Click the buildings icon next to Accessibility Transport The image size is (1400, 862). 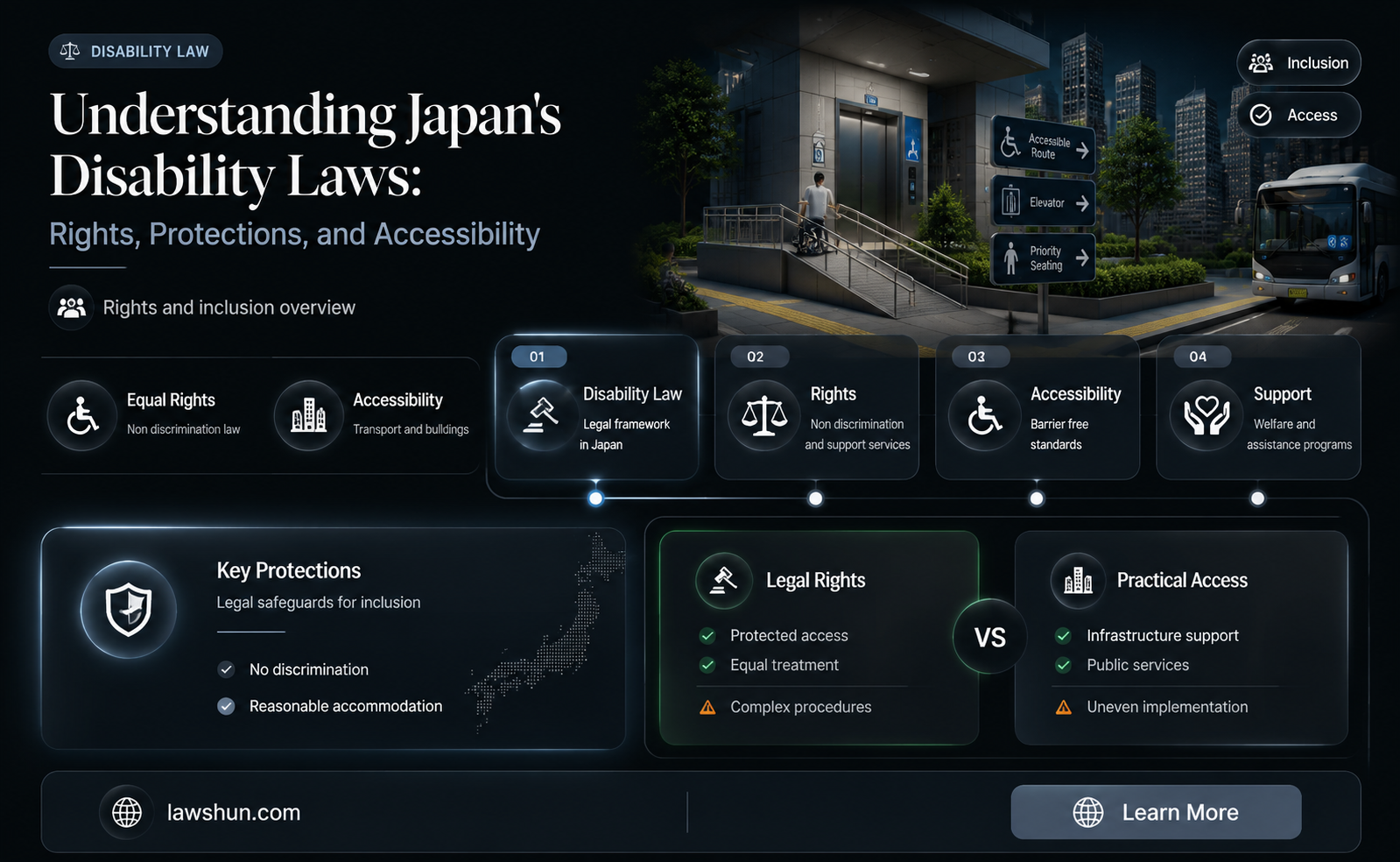(x=308, y=415)
